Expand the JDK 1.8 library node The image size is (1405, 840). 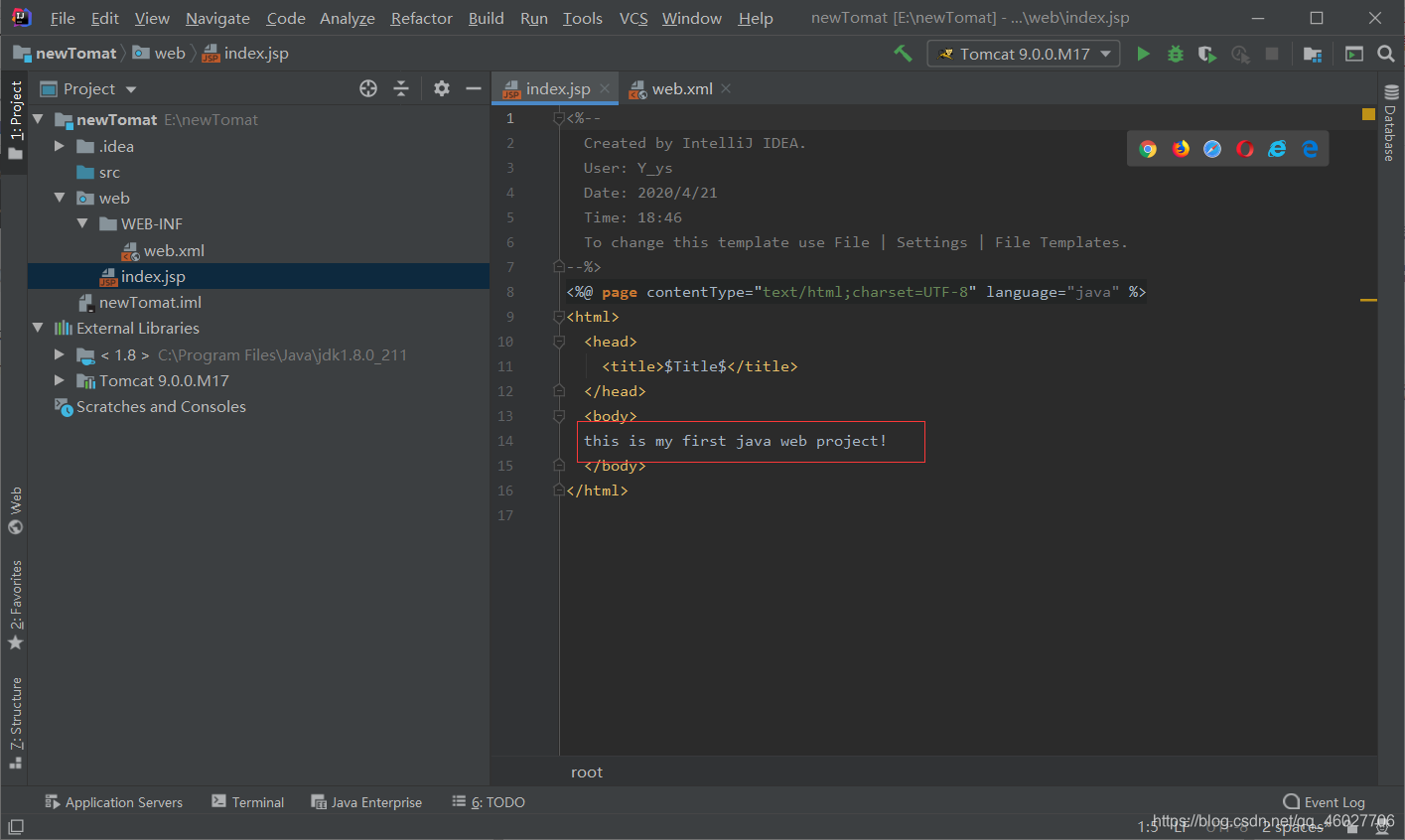click(x=60, y=354)
